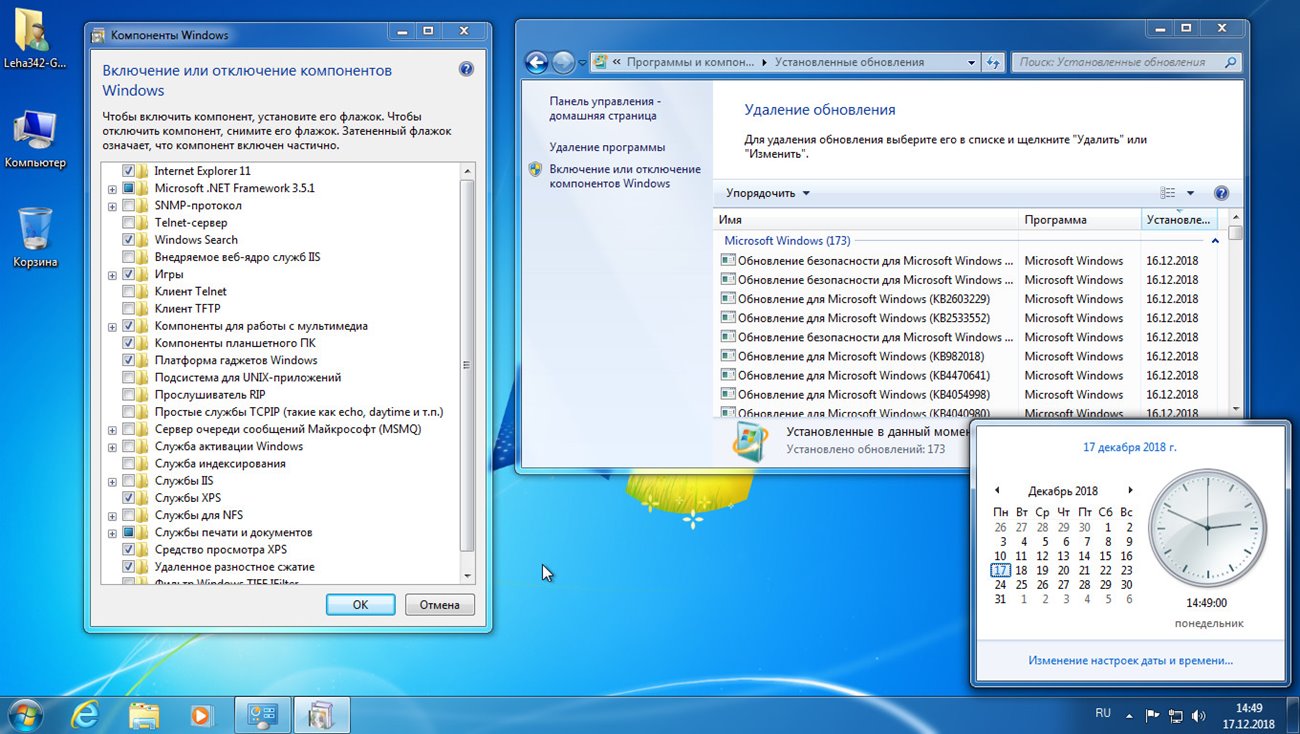Uncheck Удаленное разностное сжатие checkbox
1300x734 pixels.
click(128, 566)
